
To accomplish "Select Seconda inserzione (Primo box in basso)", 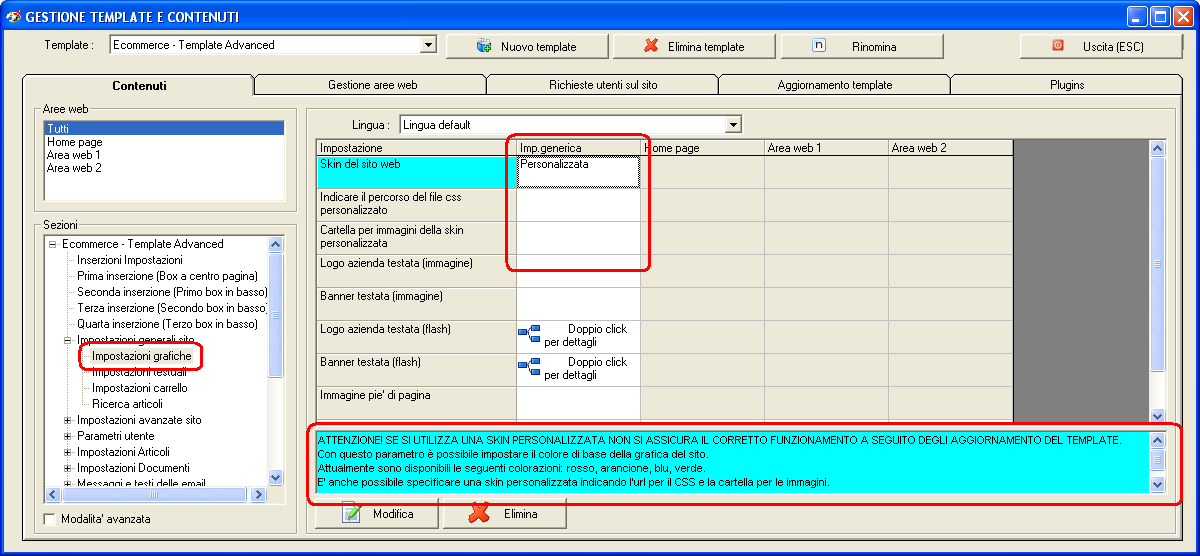I will click(172, 292).
